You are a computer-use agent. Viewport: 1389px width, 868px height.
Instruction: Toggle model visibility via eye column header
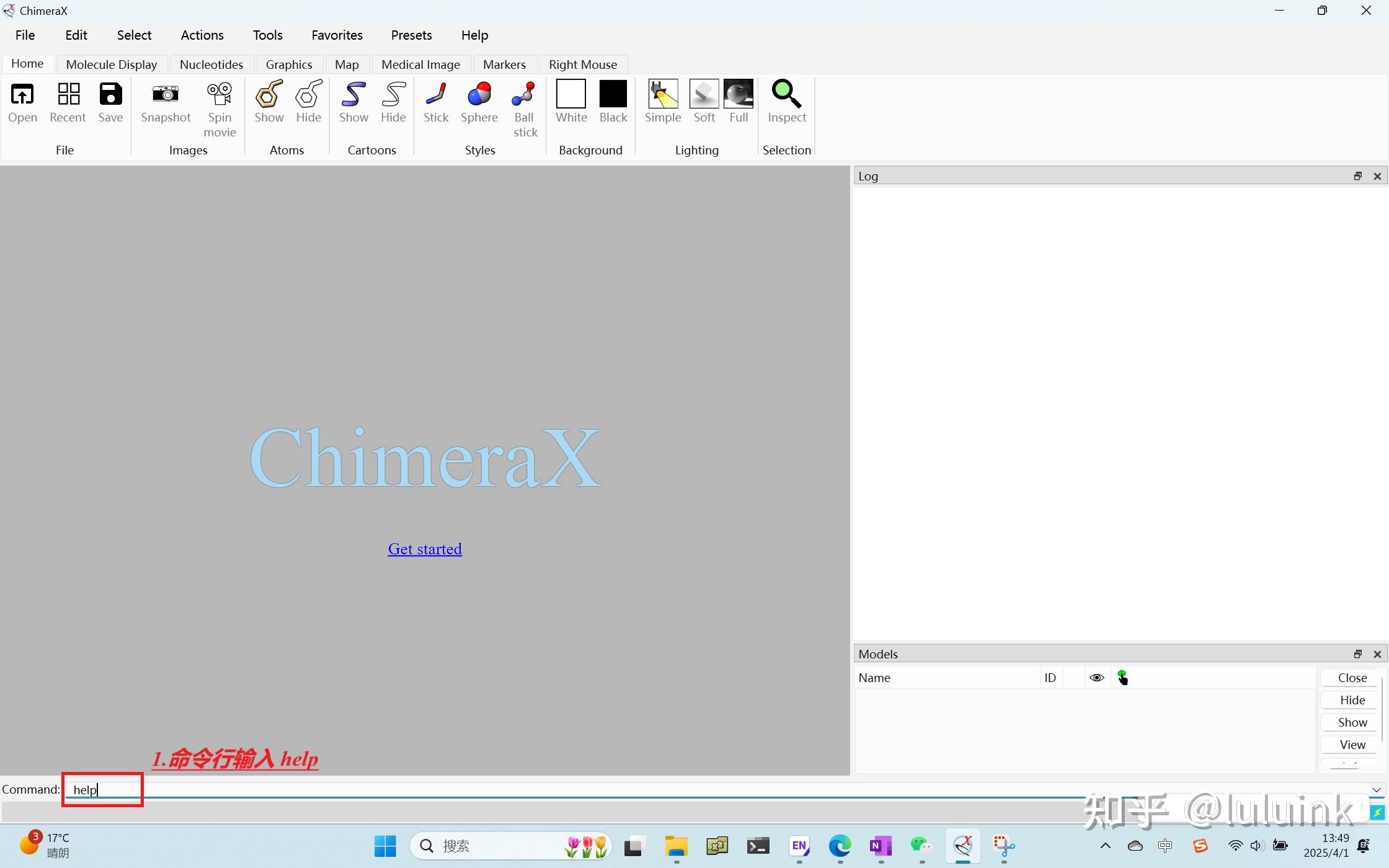[x=1096, y=677]
